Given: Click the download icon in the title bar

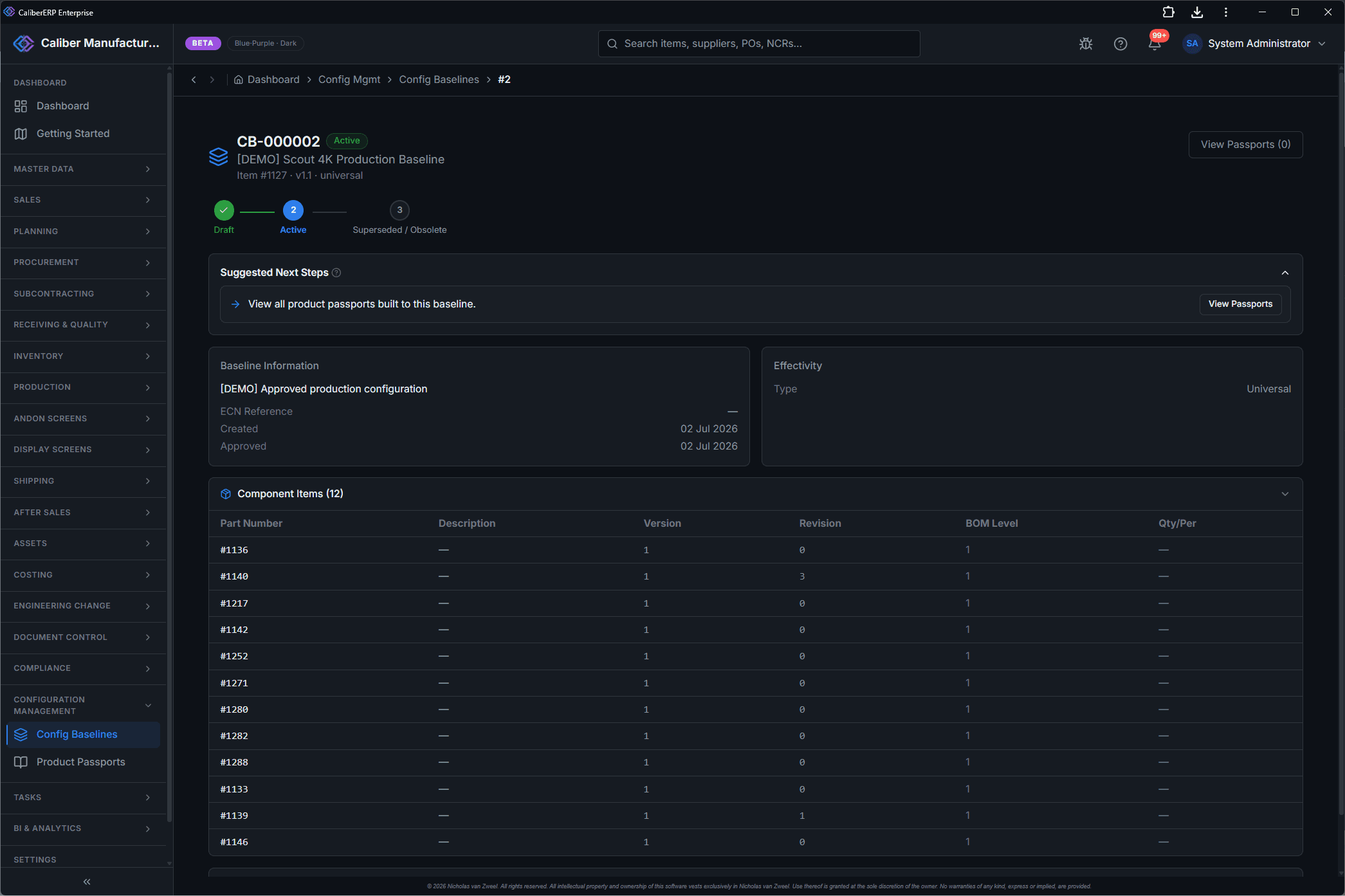Looking at the screenshot, I should point(1197,12).
